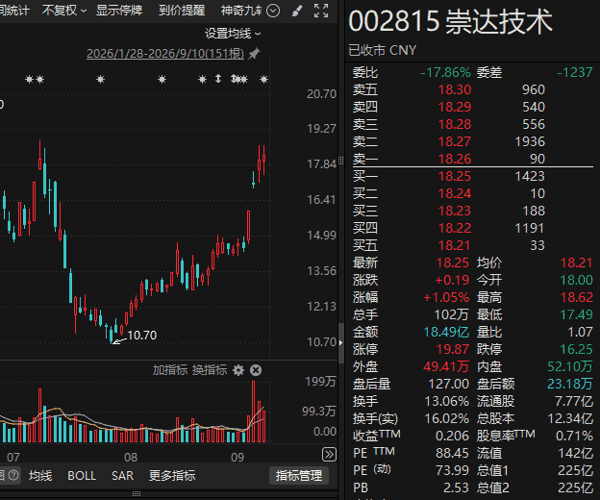Click the rightmost star event marker

(264, 79)
